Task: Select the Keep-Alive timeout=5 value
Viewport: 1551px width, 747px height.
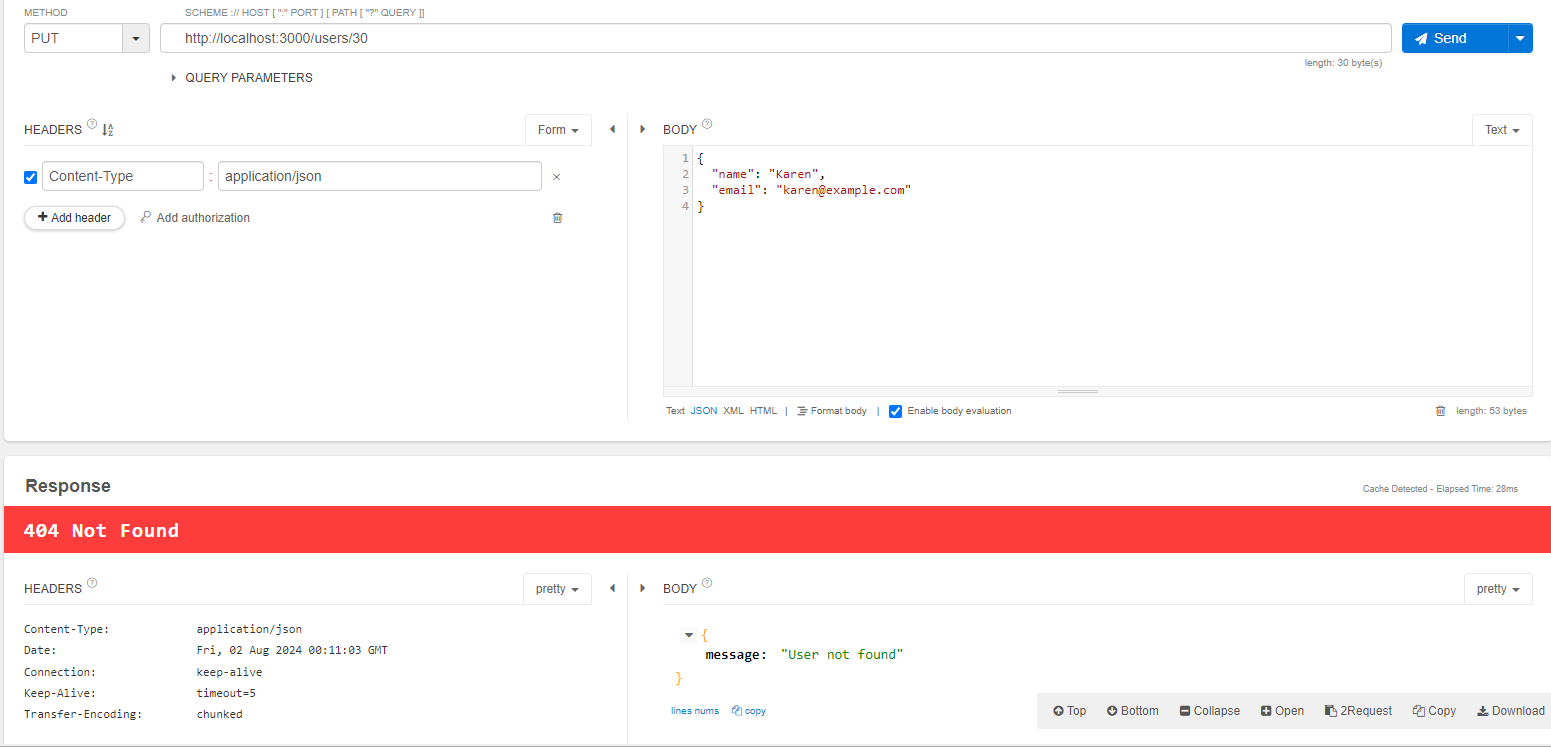Action: pos(226,693)
